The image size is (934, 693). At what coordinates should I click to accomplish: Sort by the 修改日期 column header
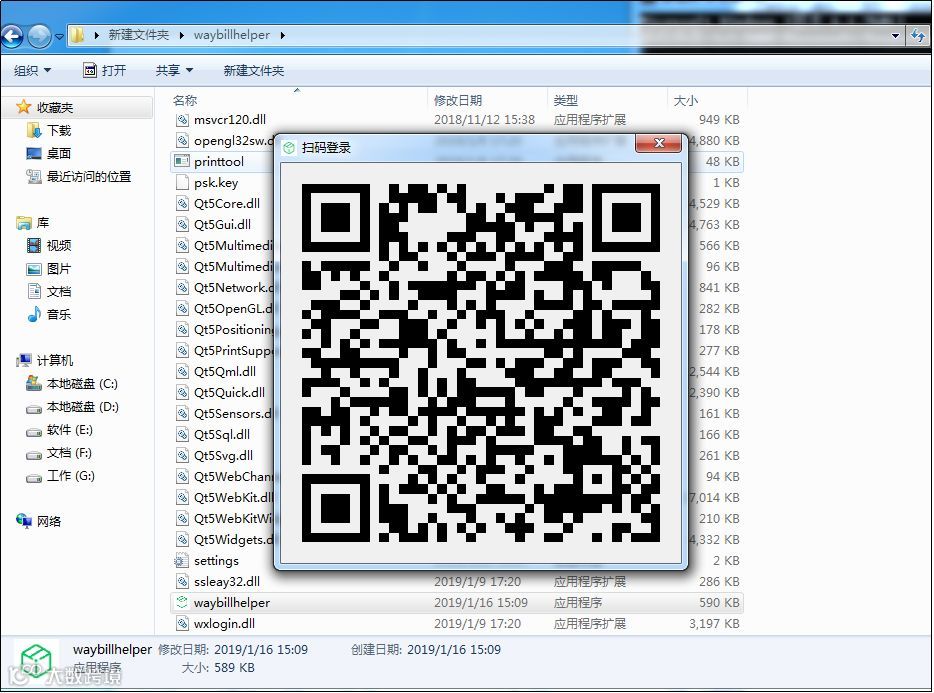[457, 100]
